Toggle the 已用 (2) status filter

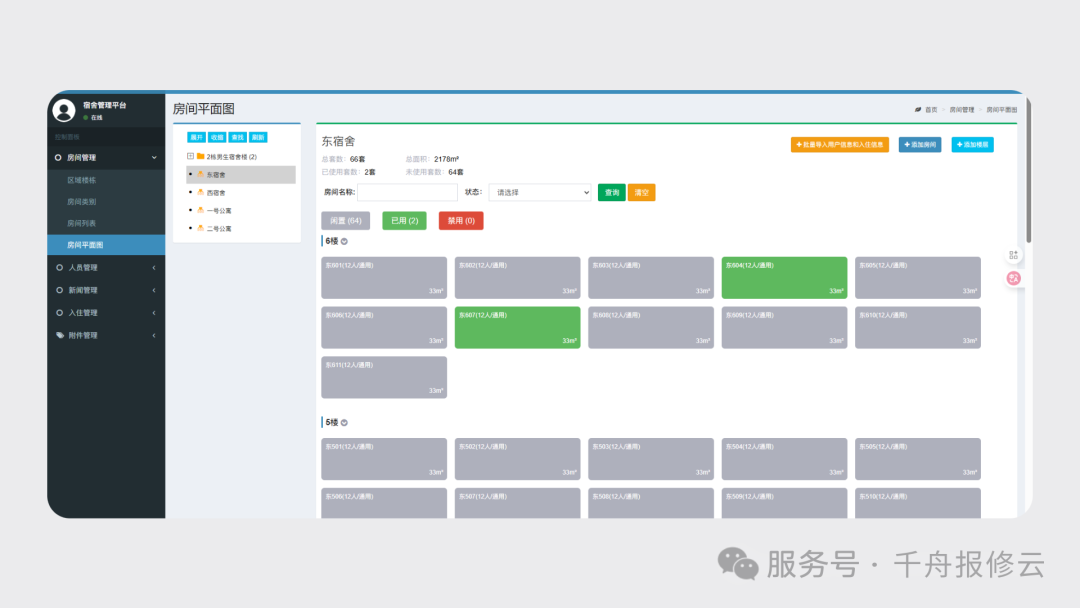(404, 220)
